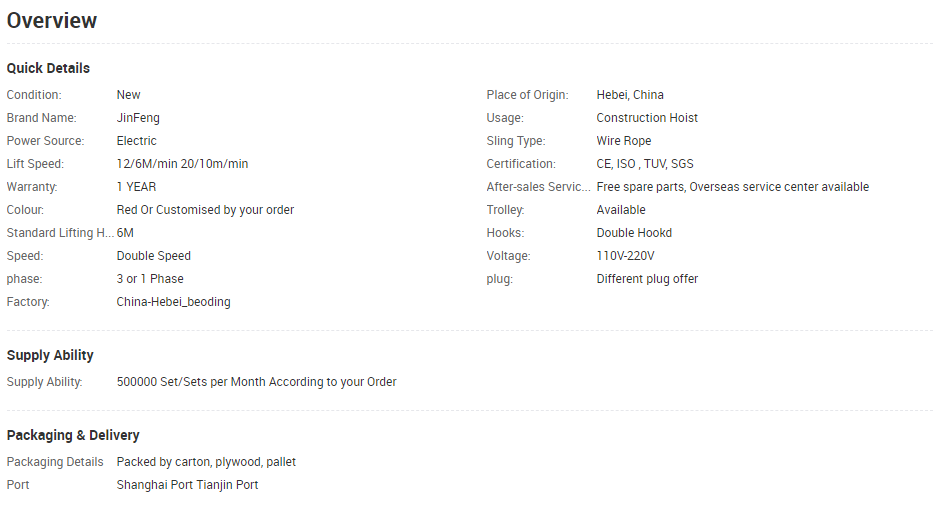Click the Different plug offer value
This screenshot has width=939, height=510.
pos(647,279)
